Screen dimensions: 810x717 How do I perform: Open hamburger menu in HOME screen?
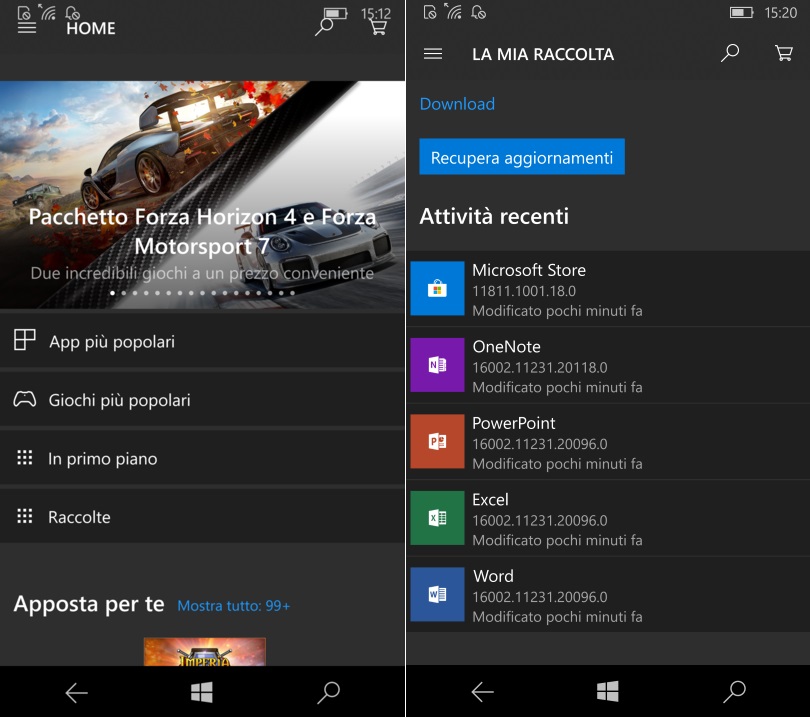tap(27, 28)
